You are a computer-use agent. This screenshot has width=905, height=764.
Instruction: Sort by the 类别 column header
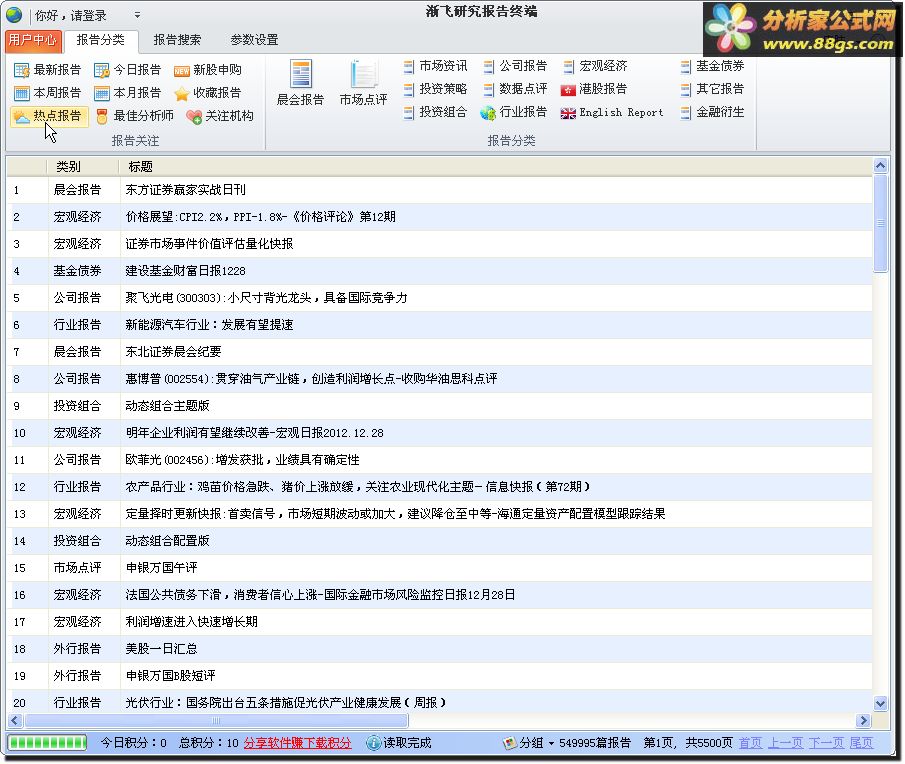(83, 167)
